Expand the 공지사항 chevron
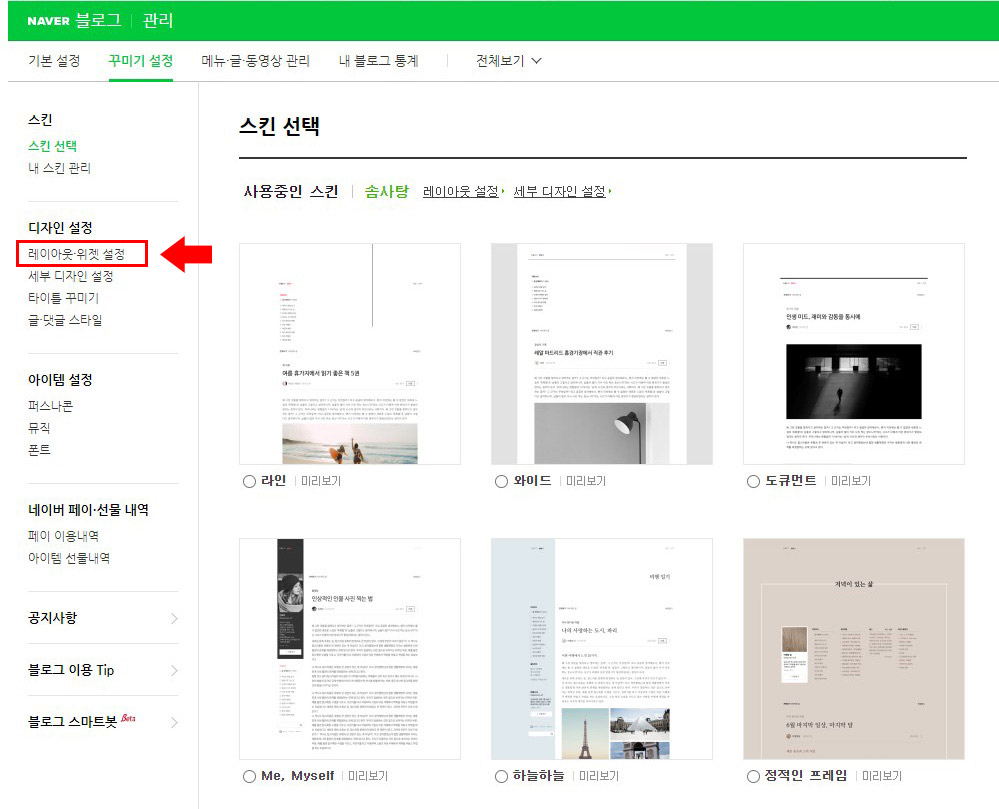Viewport: 999px width, 809px height. coord(174,619)
